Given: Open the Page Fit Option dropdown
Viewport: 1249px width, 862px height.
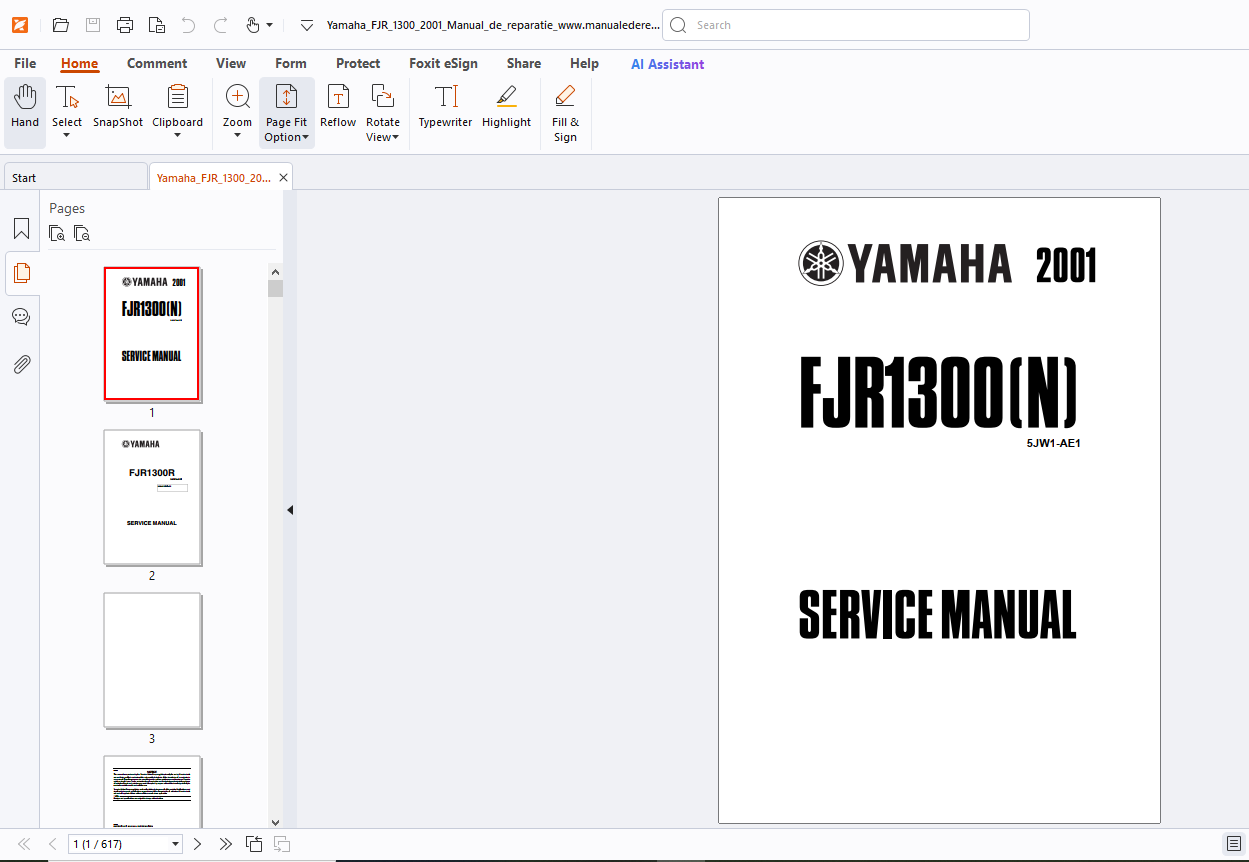Looking at the screenshot, I should point(286,113).
